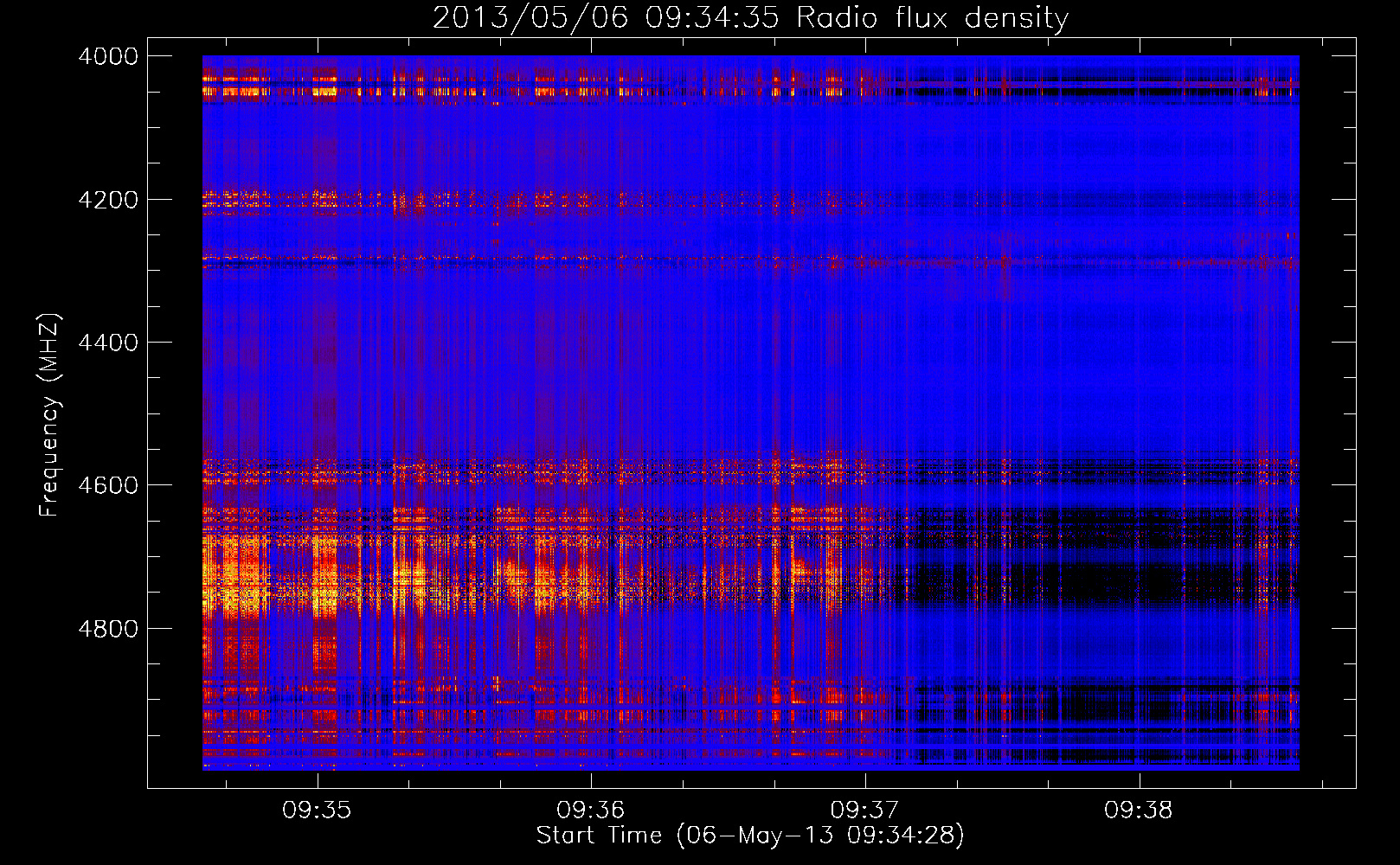Click the 09:37 time axis label
This screenshot has width=1400, height=865.
click(x=865, y=811)
